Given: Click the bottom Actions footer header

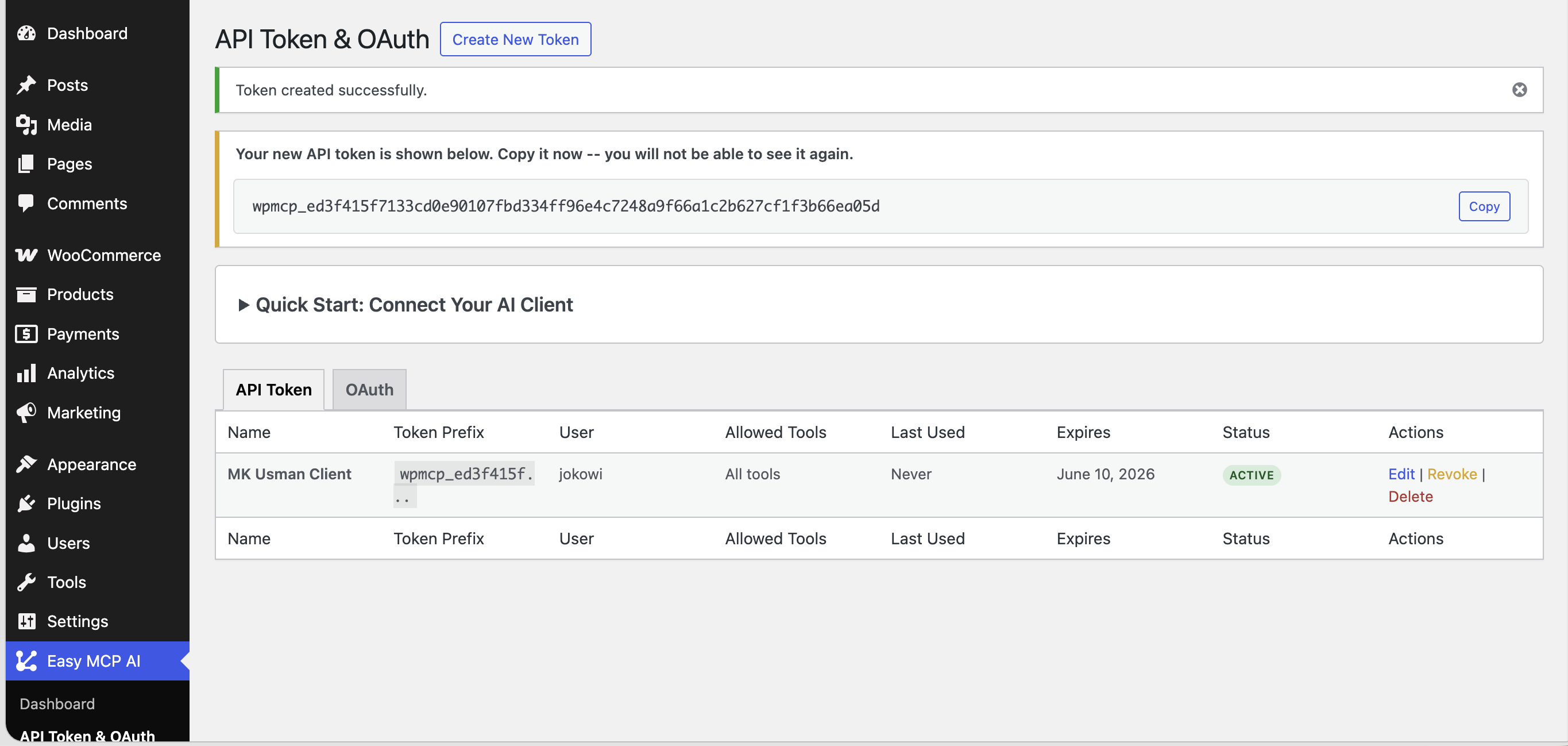Looking at the screenshot, I should click(1416, 539).
